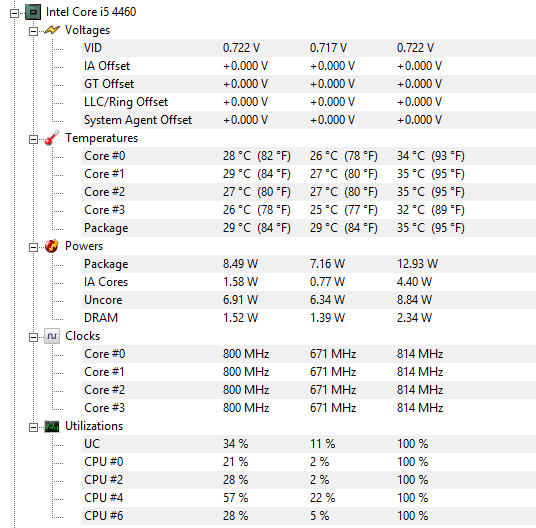536x528 pixels.
Task: Select the DRAM power row
Action: (309, 318)
